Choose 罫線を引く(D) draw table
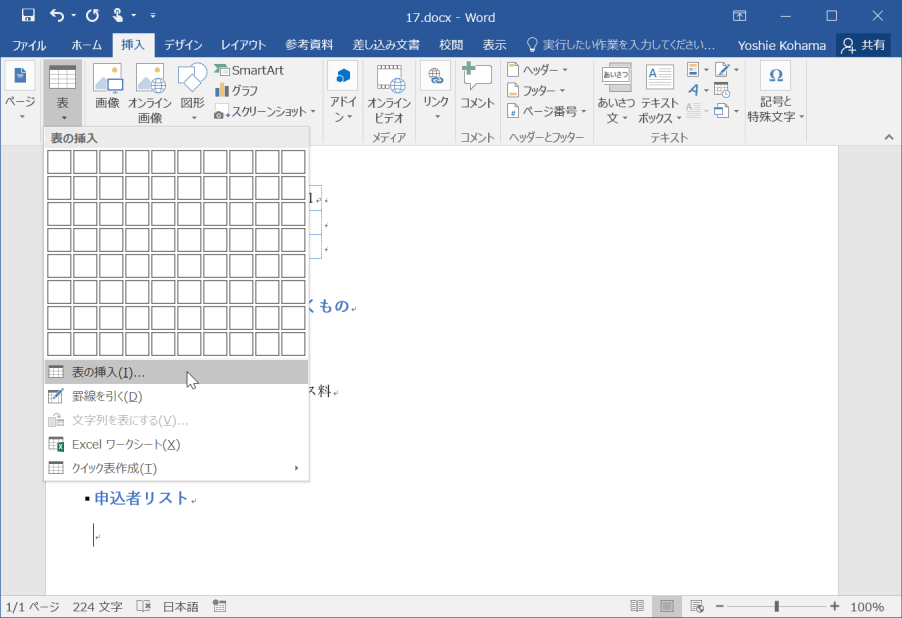The image size is (902, 618). coord(176,396)
